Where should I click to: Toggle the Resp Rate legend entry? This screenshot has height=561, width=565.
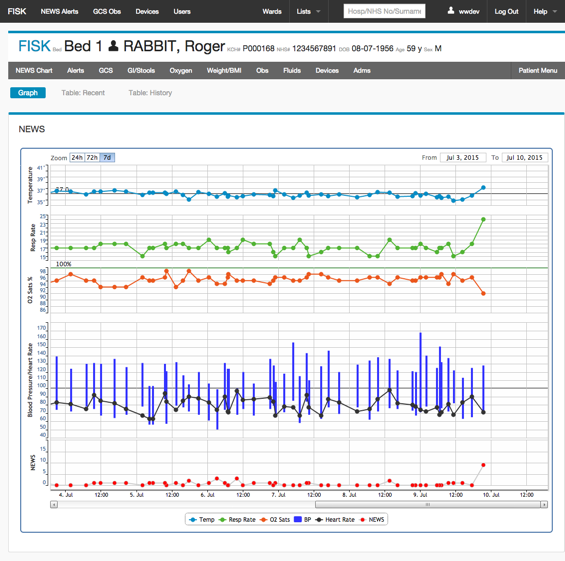coord(237,520)
